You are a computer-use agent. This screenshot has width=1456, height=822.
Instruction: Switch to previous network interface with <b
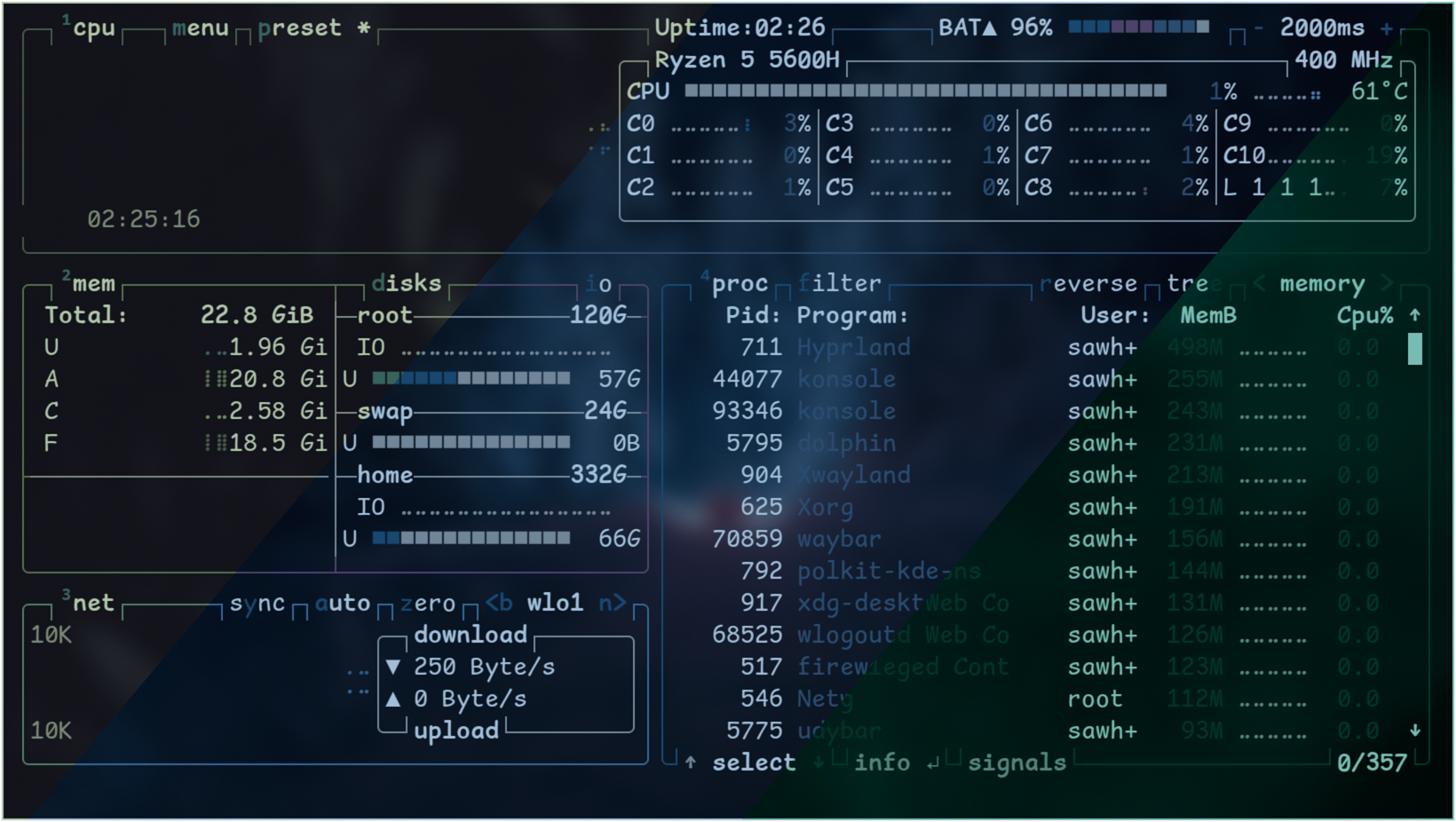click(499, 603)
